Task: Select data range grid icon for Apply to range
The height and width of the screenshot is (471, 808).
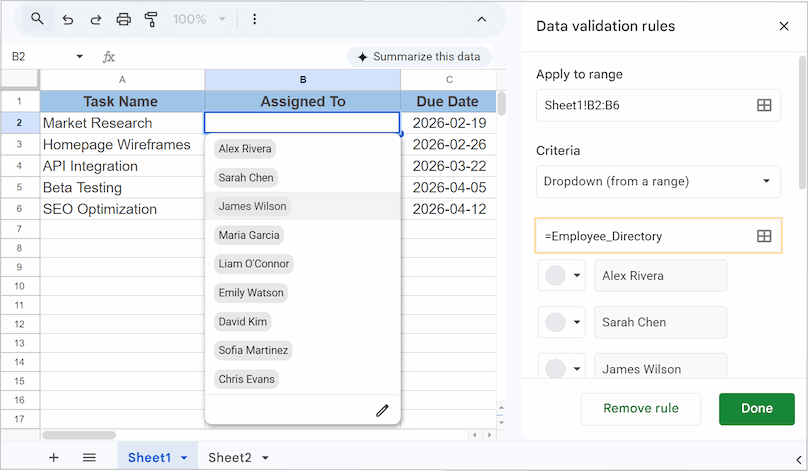Action: 764,106
